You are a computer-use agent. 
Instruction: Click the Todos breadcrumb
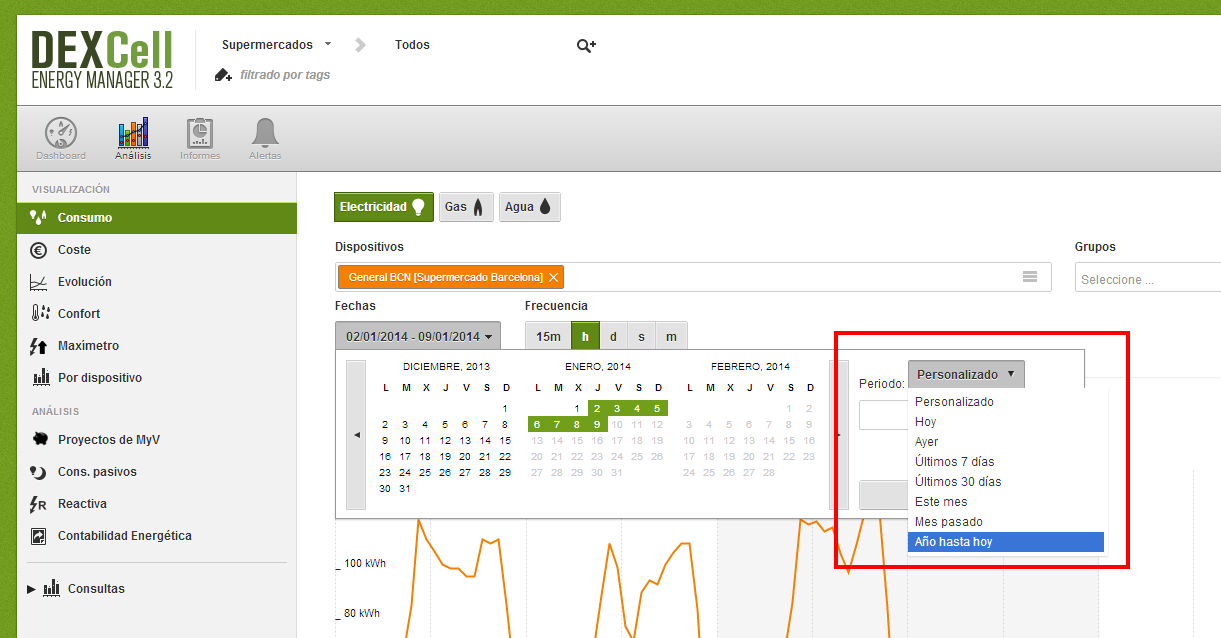[x=412, y=45]
